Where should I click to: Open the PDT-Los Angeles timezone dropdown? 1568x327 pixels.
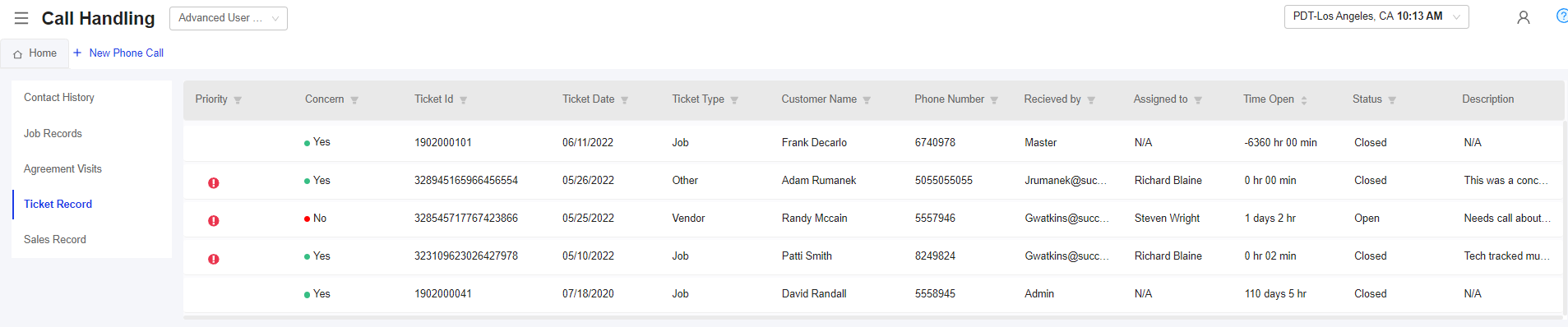coord(1376,16)
